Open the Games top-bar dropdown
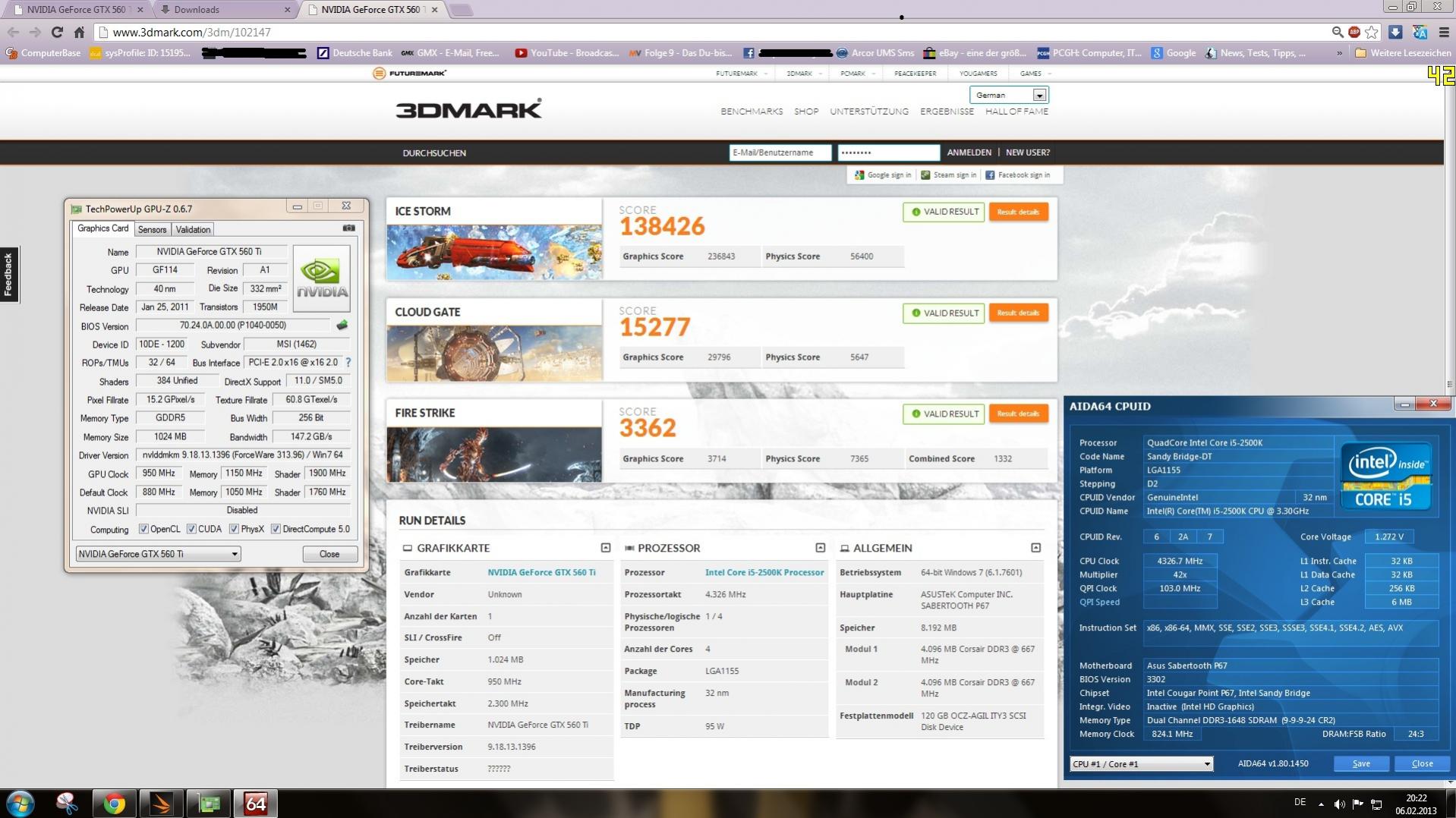The height and width of the screenshot is (818, 1456). pyautogui.click(x=1035, y=74)
